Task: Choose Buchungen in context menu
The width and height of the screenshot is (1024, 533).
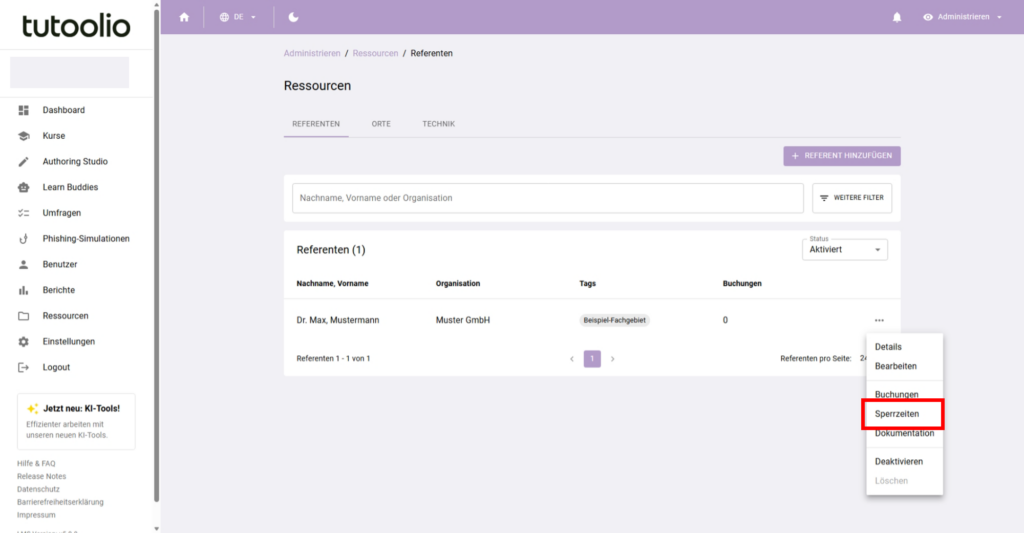Action: point(904,395)
